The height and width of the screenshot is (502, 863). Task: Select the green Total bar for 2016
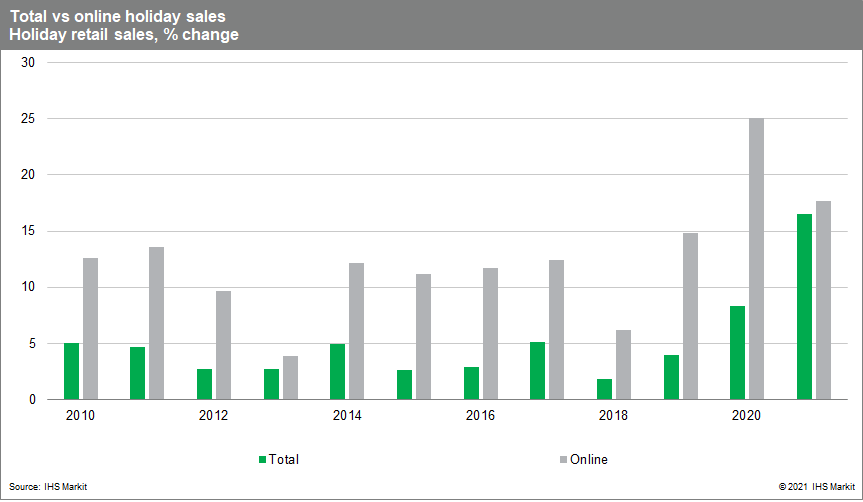coord(471,383)
